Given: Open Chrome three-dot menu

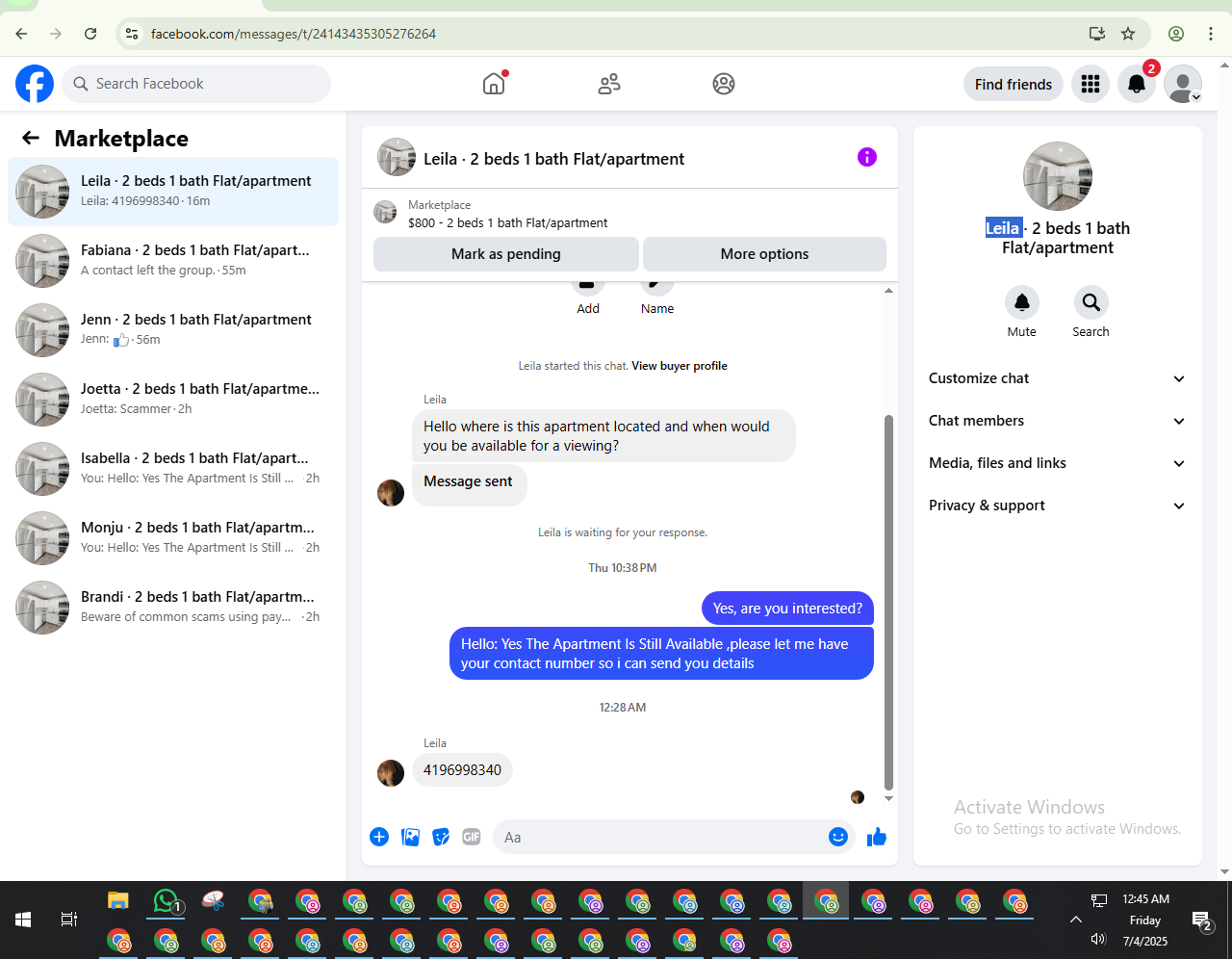Looking at the screenshot, I should tap(1211, 34).
